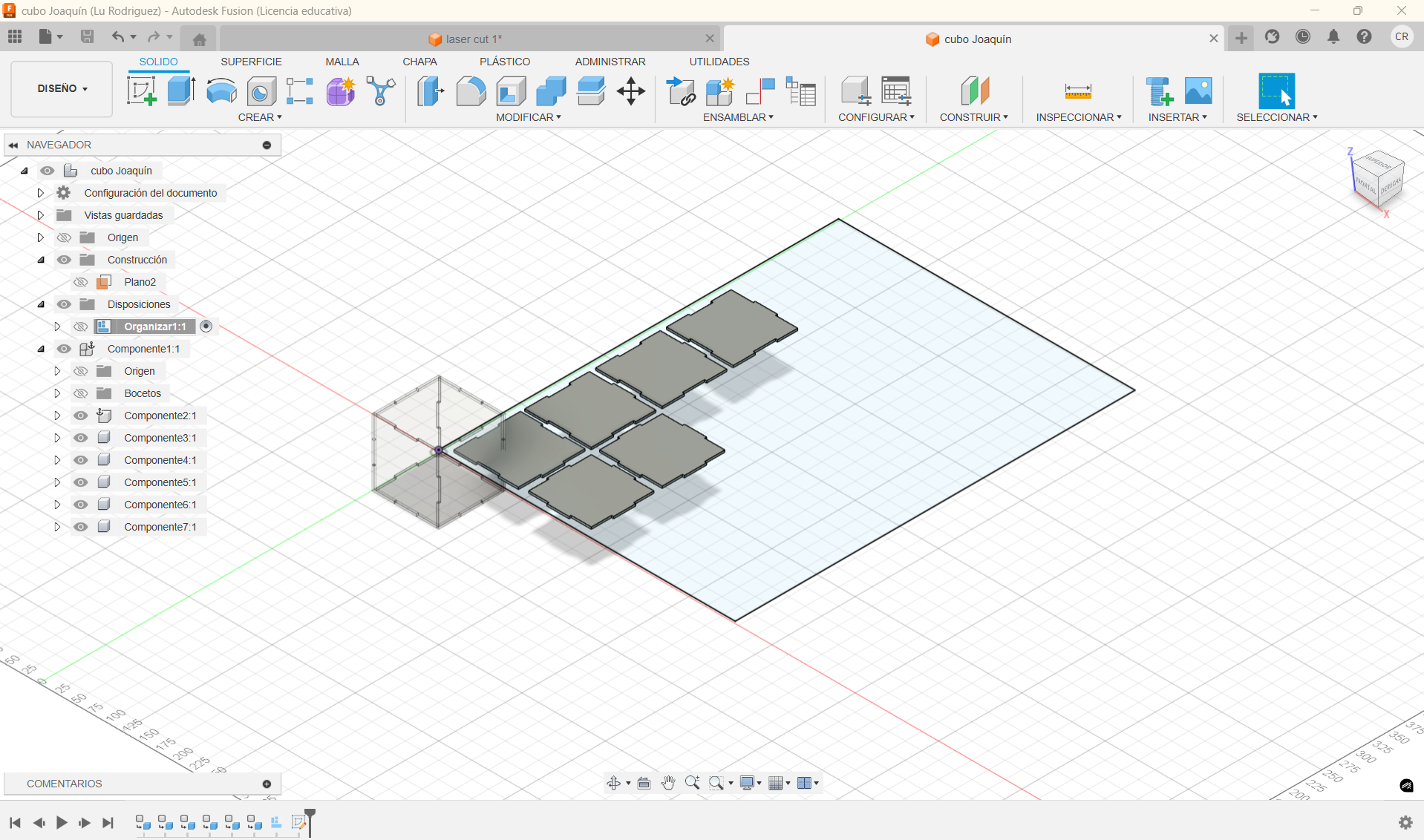Image resolution: width=1424 pixels, height=840 pixels.
Task: Hide Componente3:1 using its eye icon
Action: click(x=81, y=438)
